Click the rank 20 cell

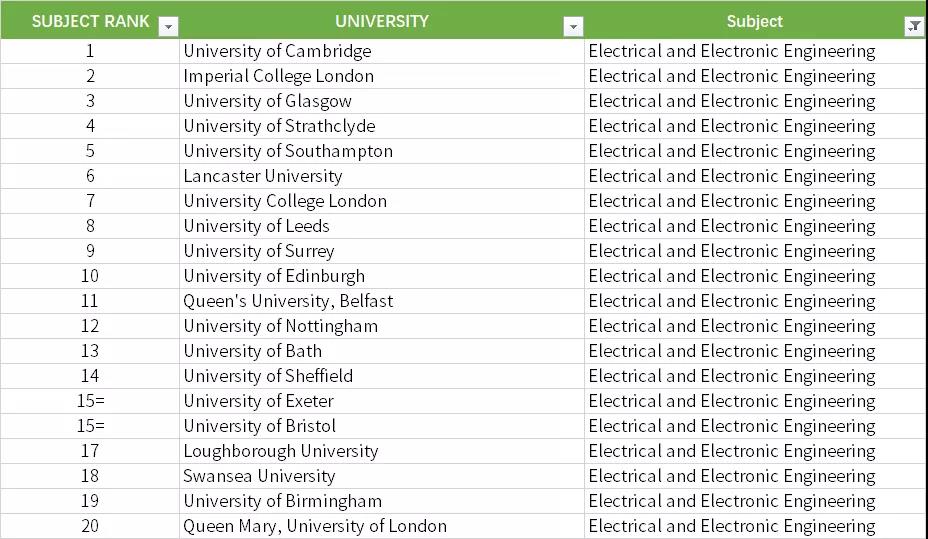click(90, 526)
